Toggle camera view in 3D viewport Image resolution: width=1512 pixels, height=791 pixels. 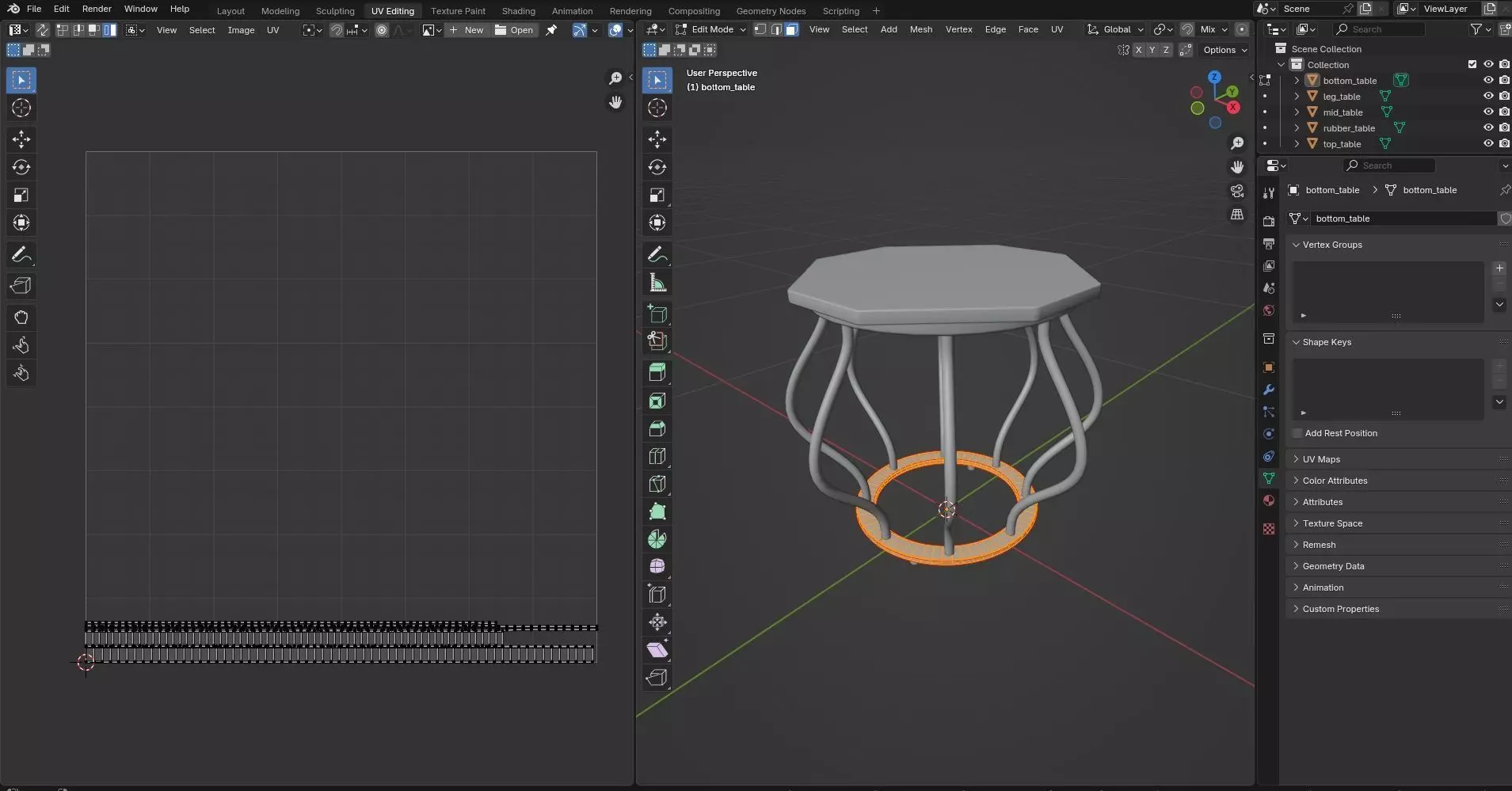(1237, 191)
